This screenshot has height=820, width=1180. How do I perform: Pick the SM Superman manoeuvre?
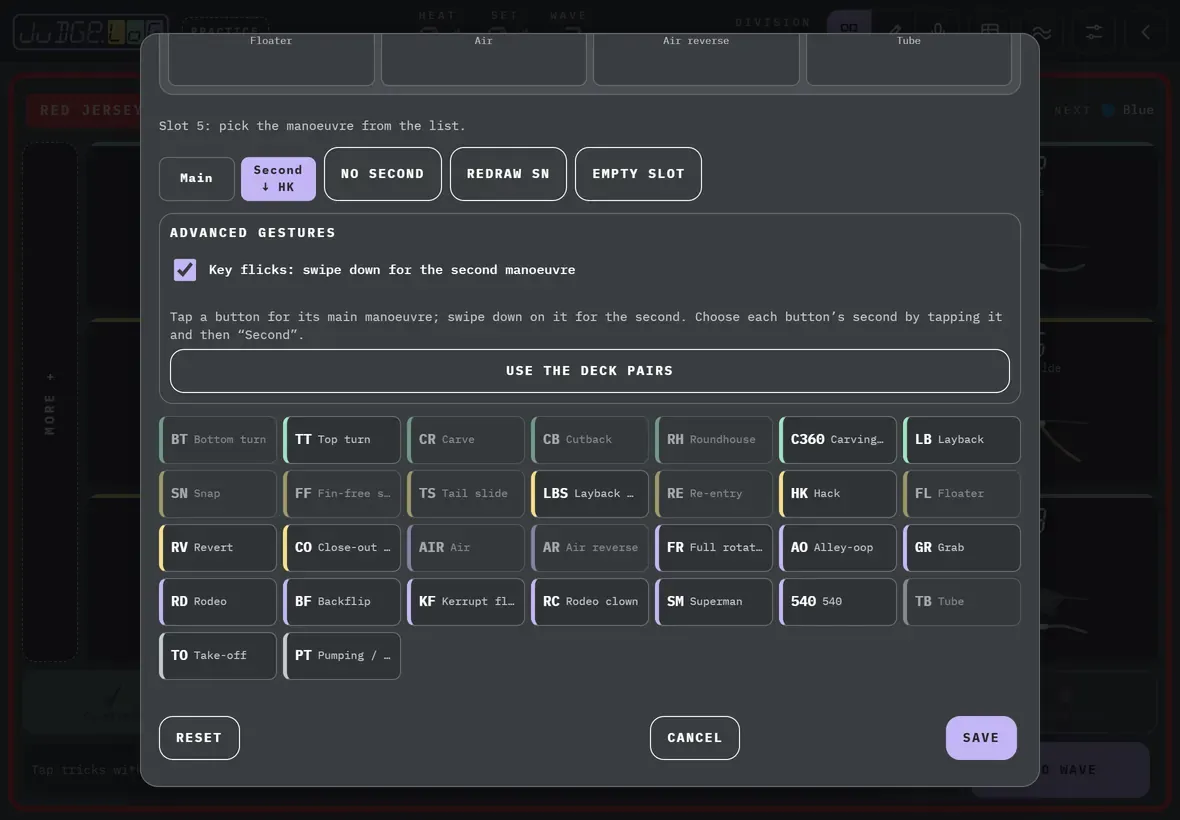(x=713, y=602)
